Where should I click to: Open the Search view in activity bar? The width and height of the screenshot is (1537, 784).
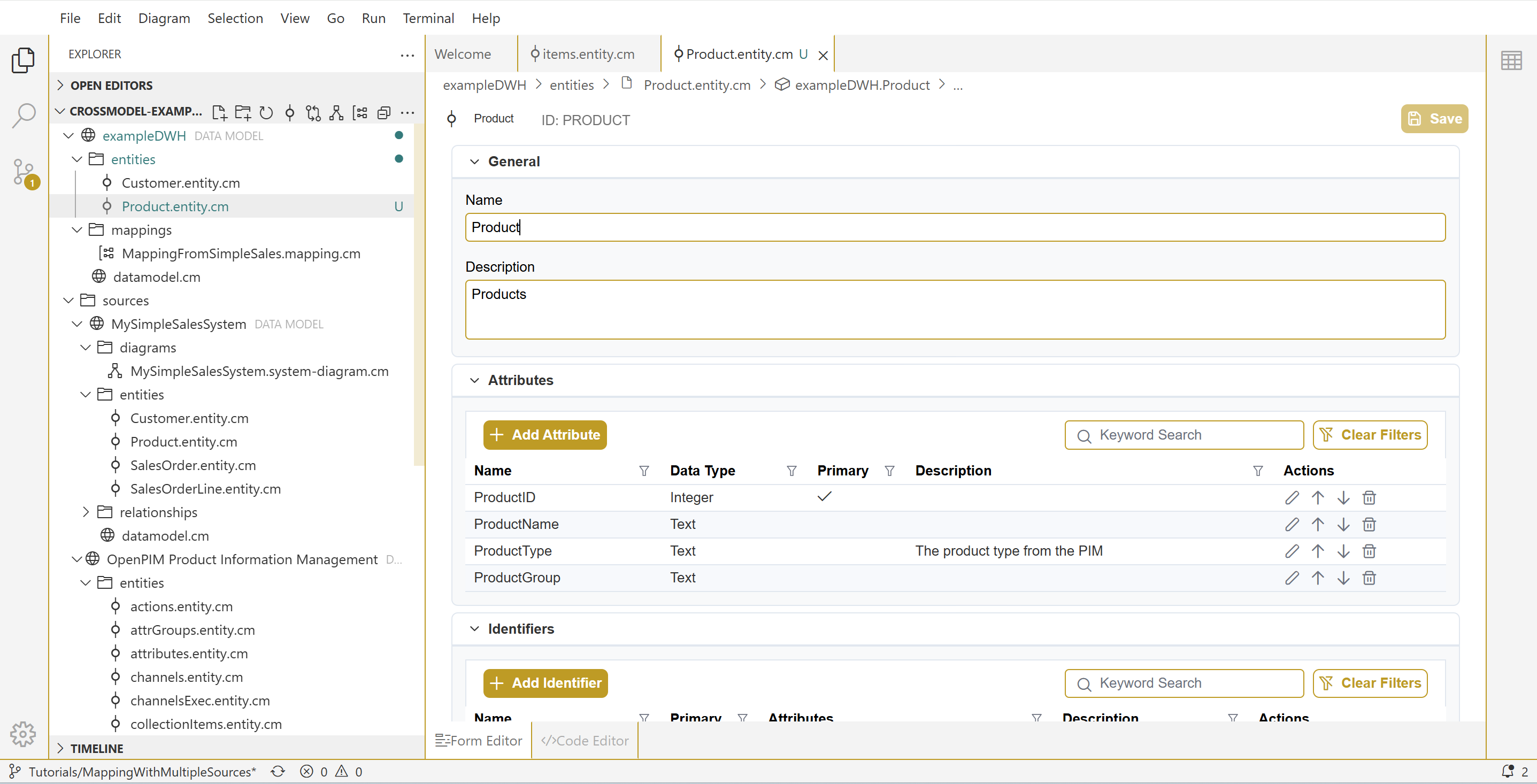(24, 115)
